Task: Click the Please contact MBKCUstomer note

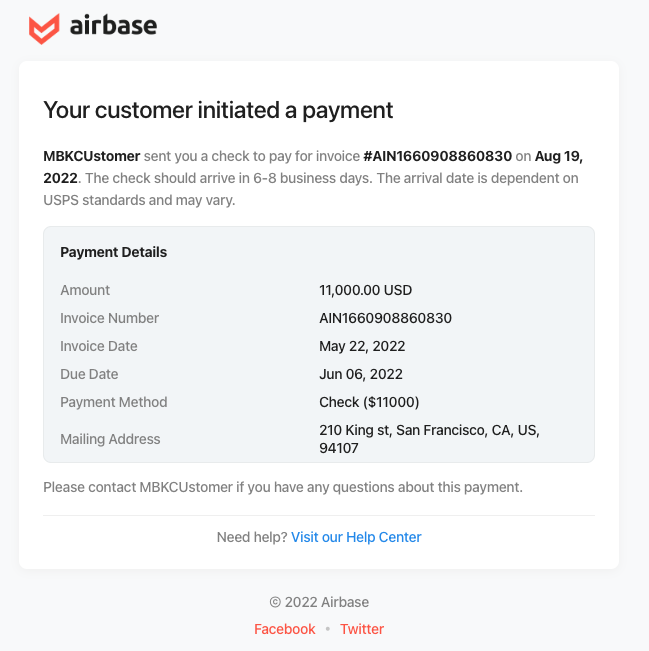Action: coord(283,487)
